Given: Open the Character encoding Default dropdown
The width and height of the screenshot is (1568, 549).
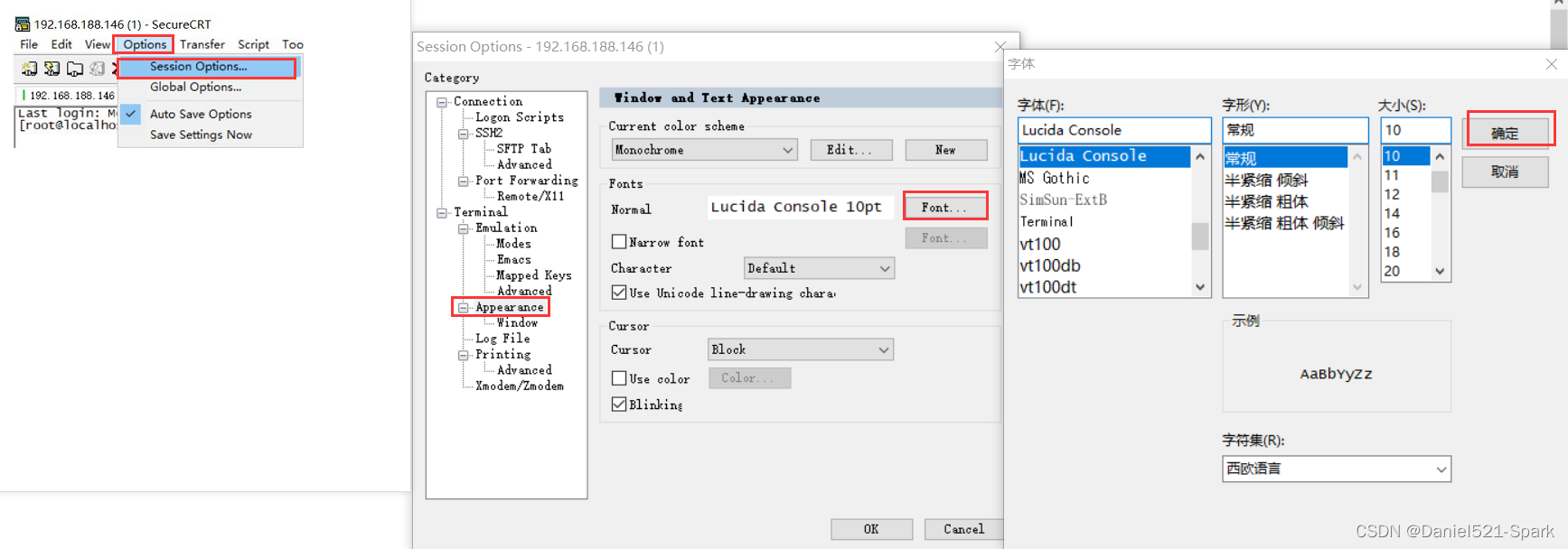Looking at the screenshot, I should [819, 268].
